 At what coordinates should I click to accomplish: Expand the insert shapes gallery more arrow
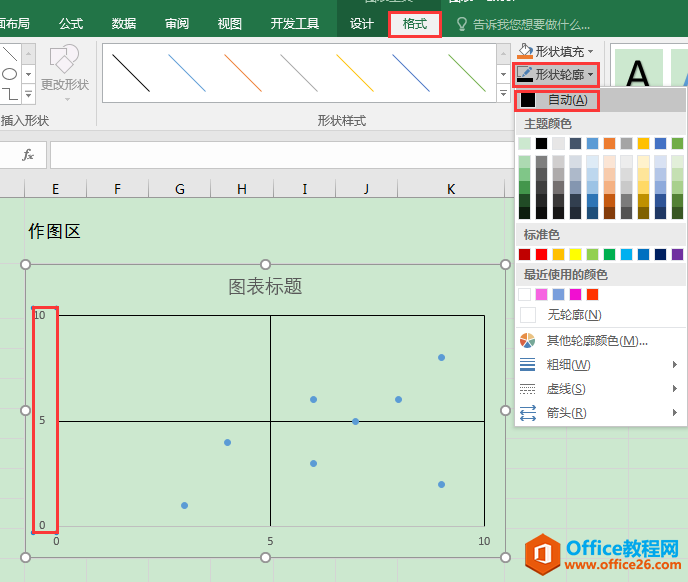[28, 94]
